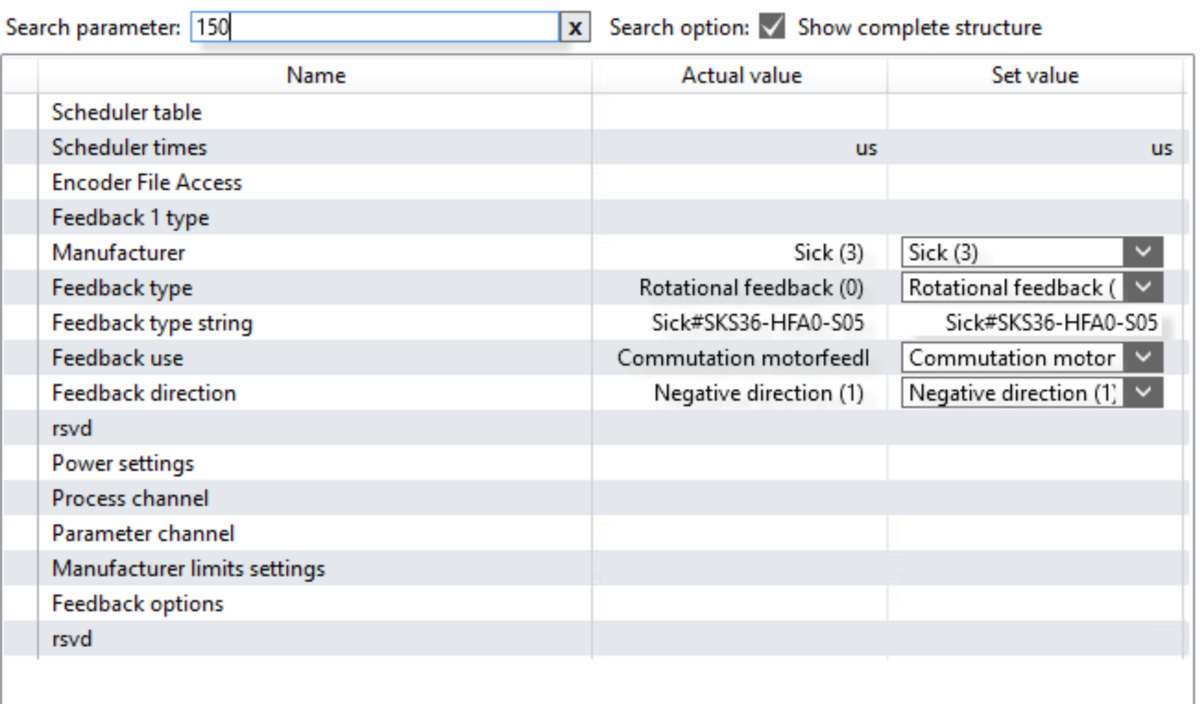Select the Process channel row

(130, 499)
